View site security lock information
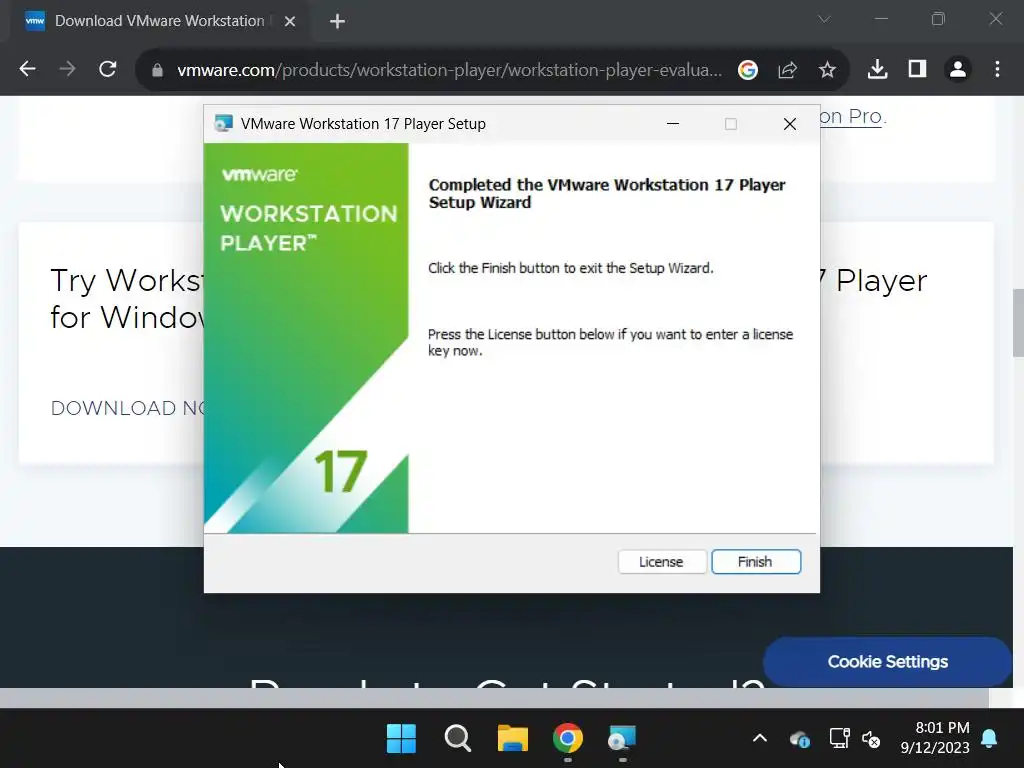This screenshot has width=1024, height=768. [x=157, y=70]
